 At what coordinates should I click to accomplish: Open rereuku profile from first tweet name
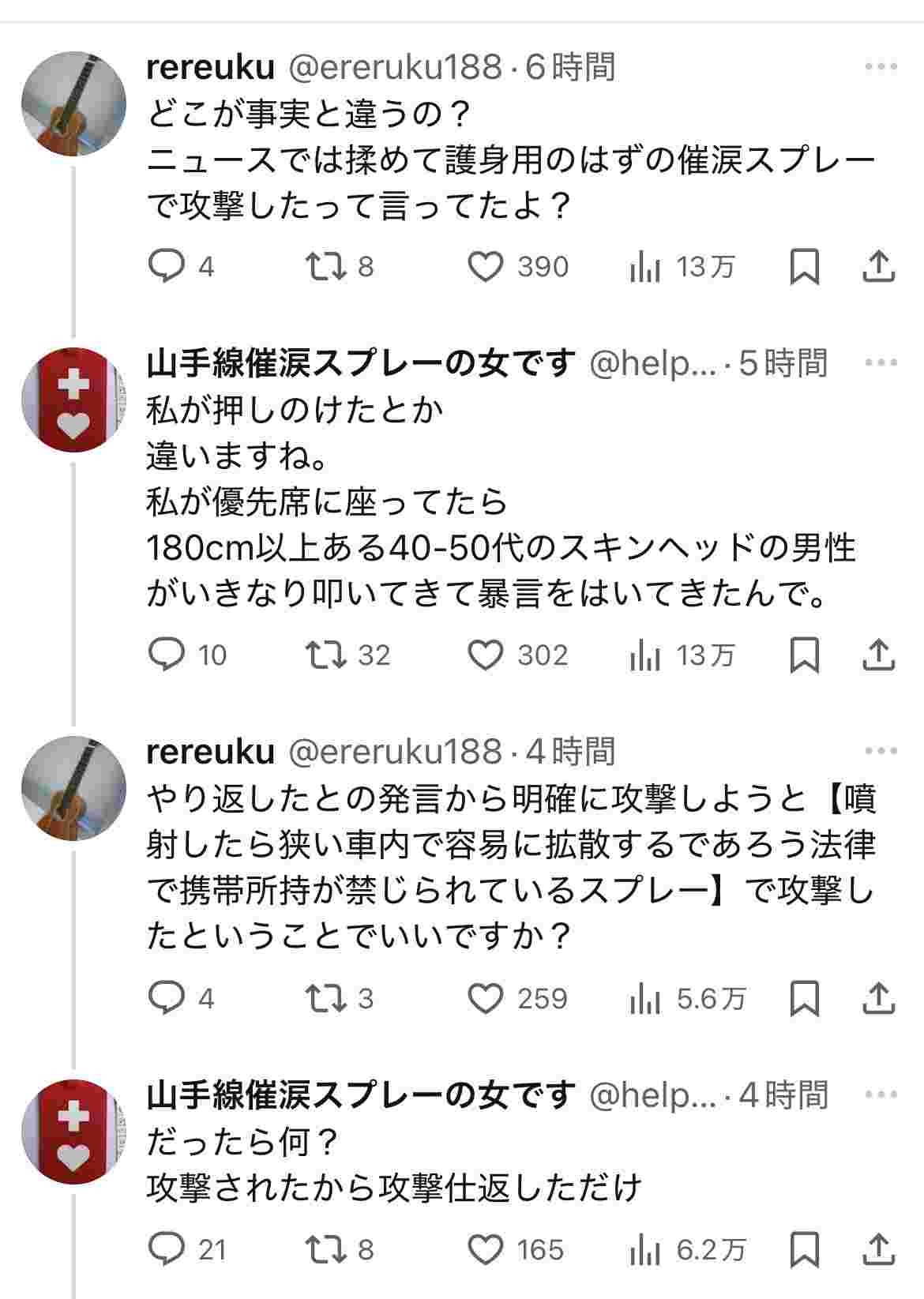(x=210, y=67)
